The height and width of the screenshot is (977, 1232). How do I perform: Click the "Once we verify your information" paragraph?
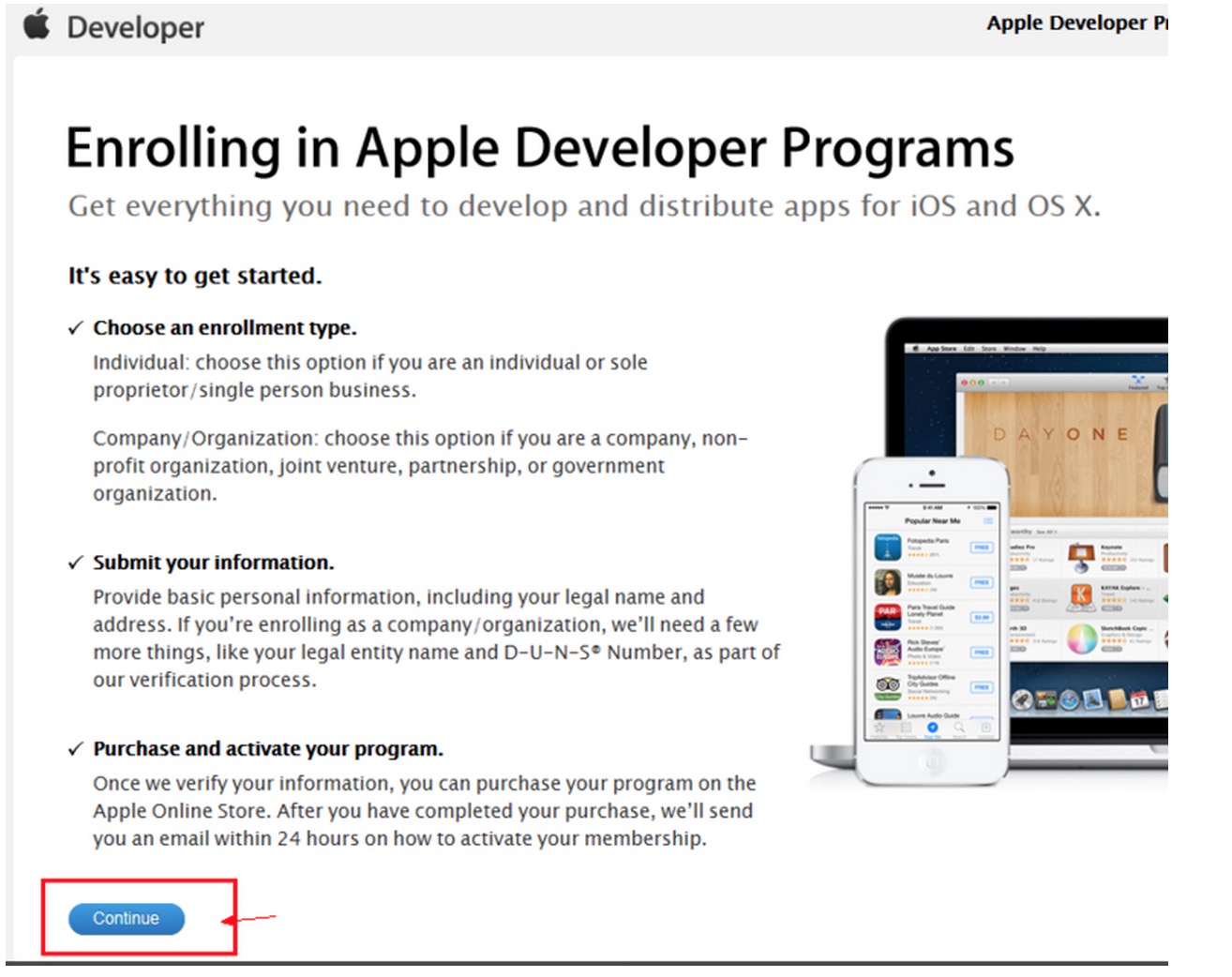[x=424, y=811]
